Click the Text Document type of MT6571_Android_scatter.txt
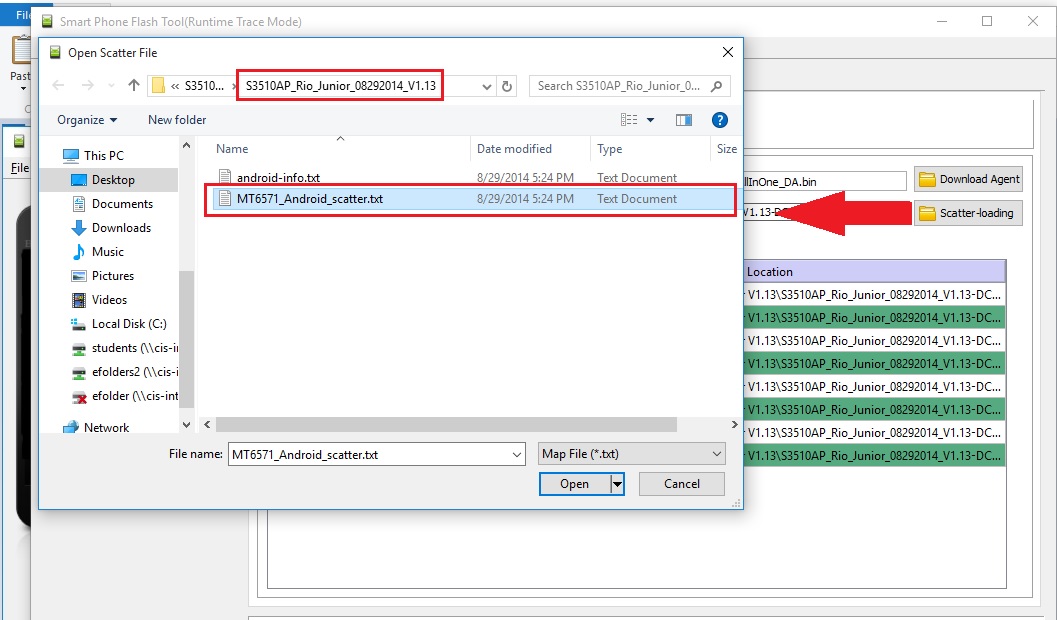 click(636, 199)
